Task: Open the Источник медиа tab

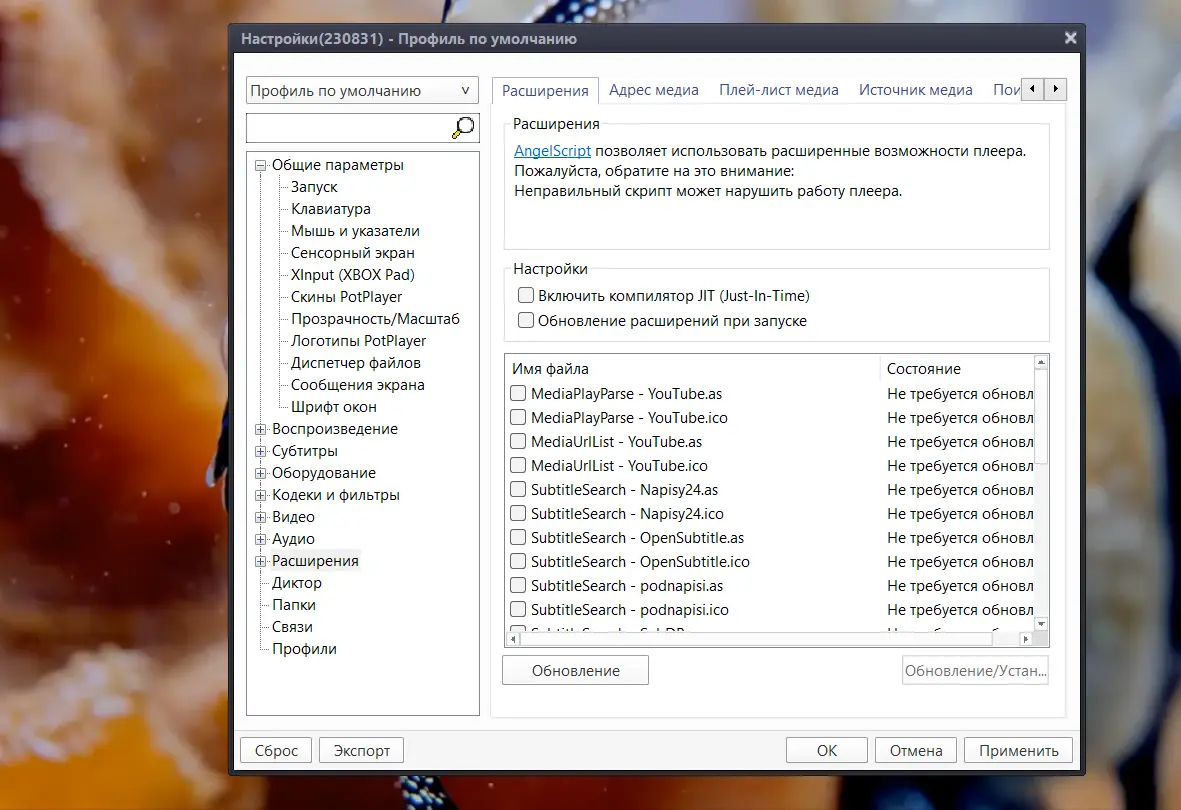Action: 916,90
